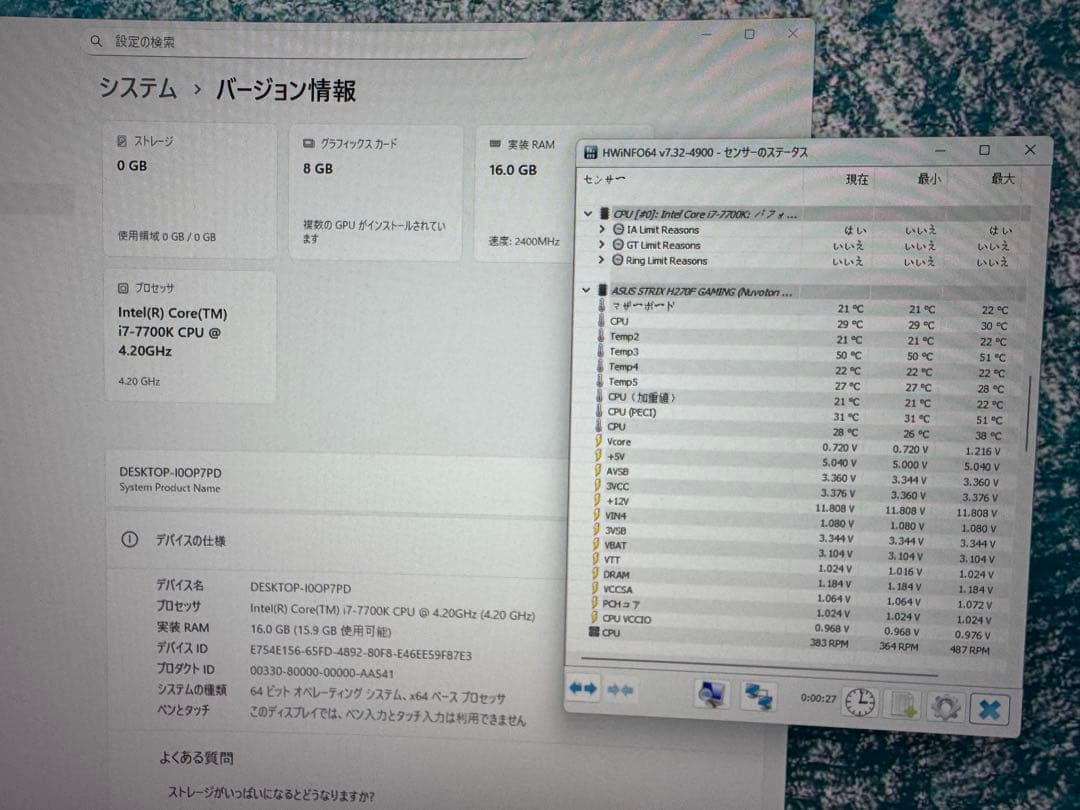Click the 最大 column header
Screen dimensions: 1080x810
[1001, 180]
